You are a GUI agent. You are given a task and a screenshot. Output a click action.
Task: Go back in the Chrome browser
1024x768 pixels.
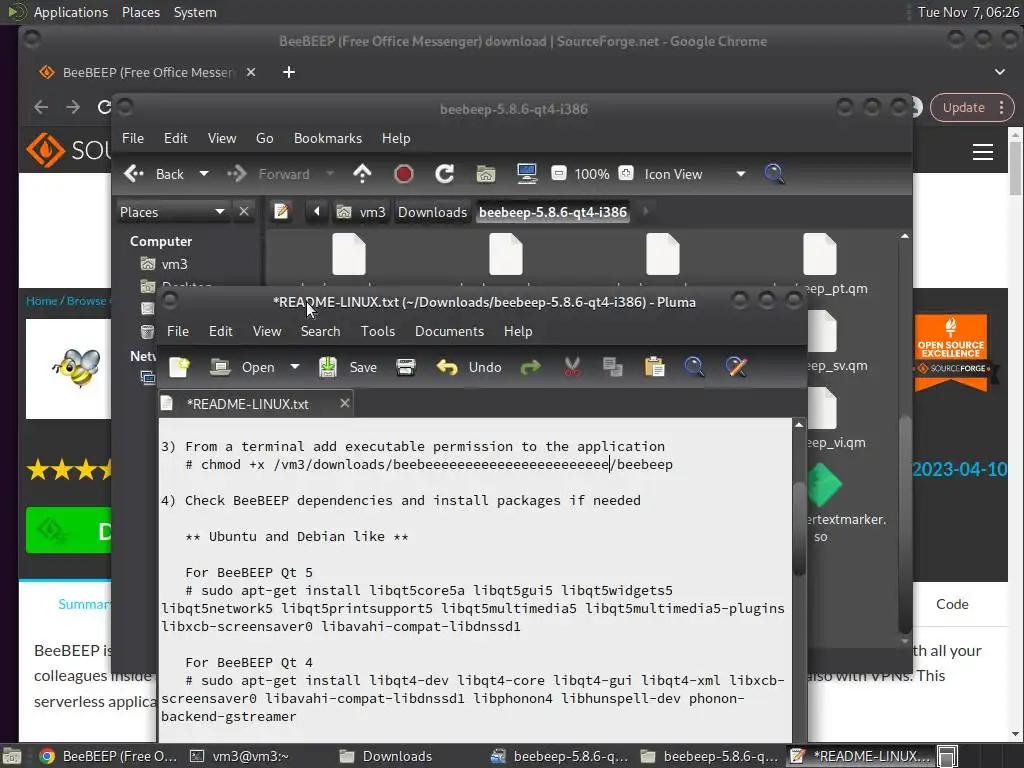40,106
